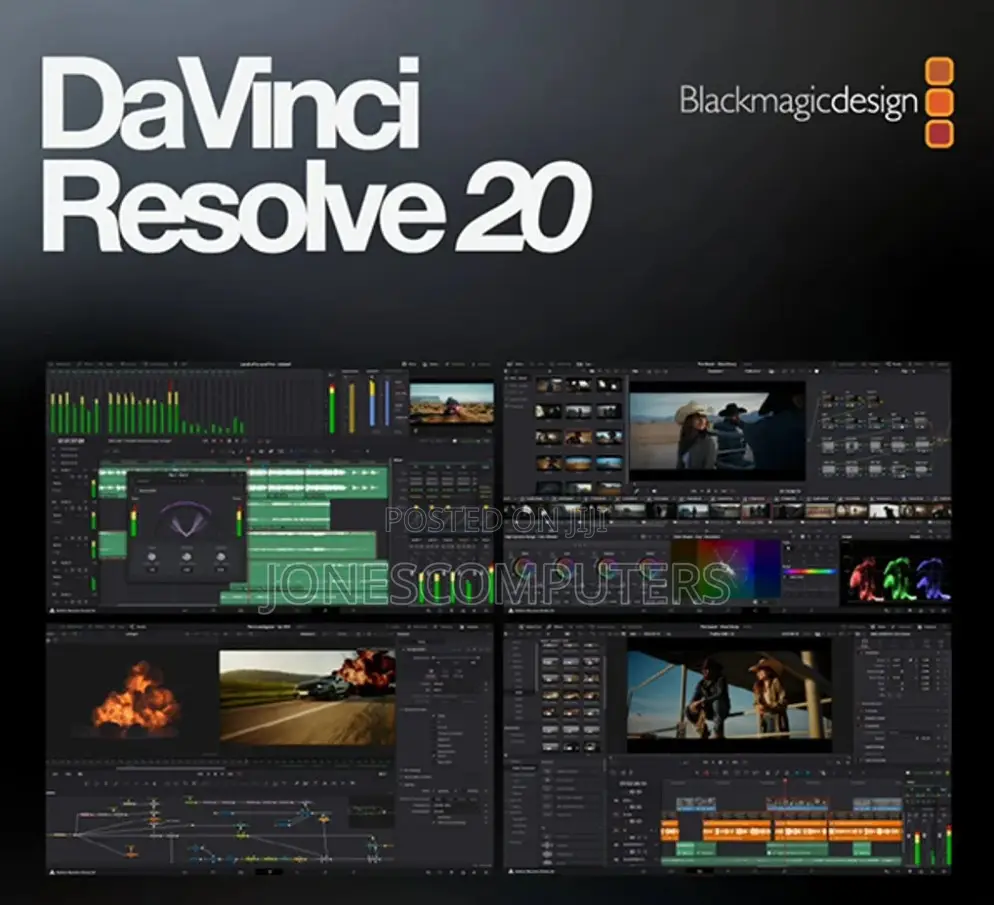
Task: Click the second Gamma color wheel on the Color page
Action: point(565,566)
